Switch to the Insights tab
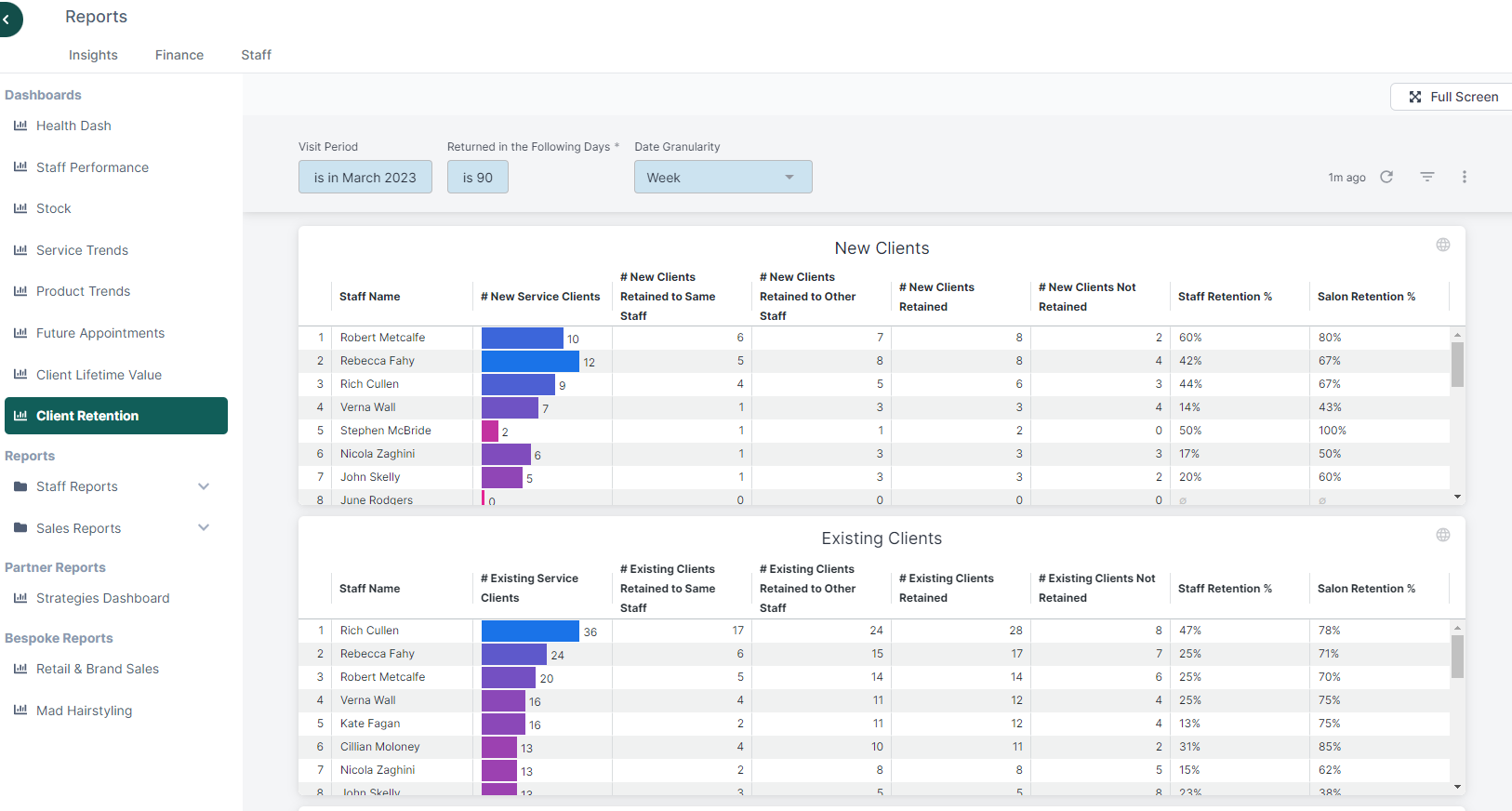This screenshot has width=1512, height=811. tap(93, 55)
